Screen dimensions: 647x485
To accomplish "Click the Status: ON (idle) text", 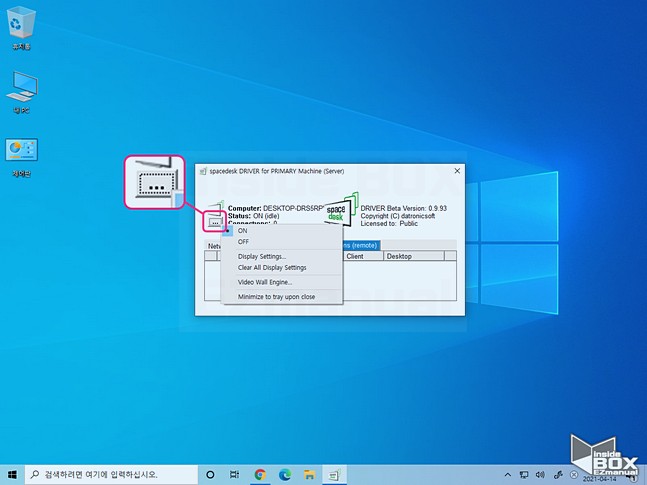I will (x=253, y=216).
